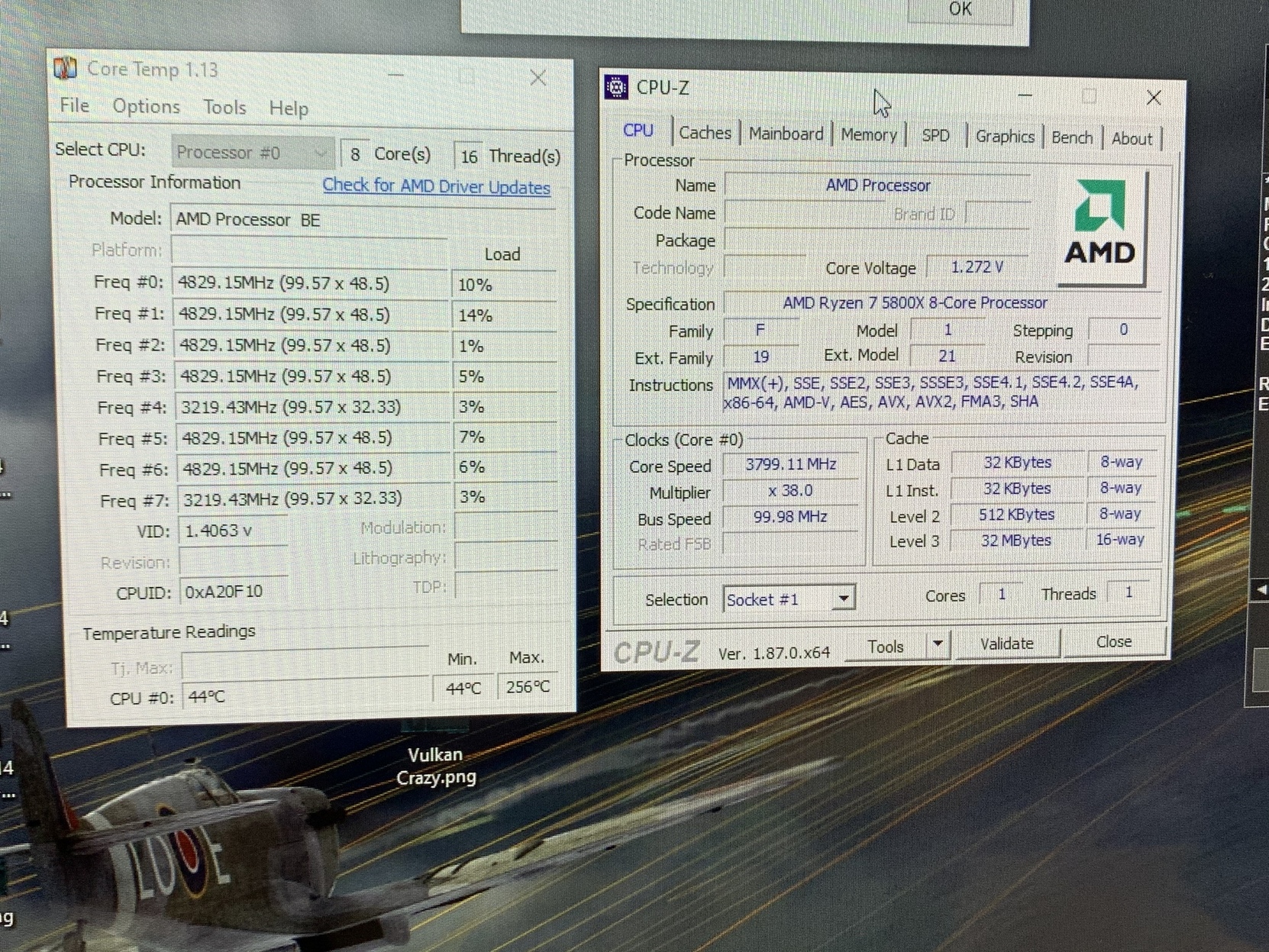Click the Core Temp app icon in title bar
Screen dimensions: 1269x952
coord(66,69)
